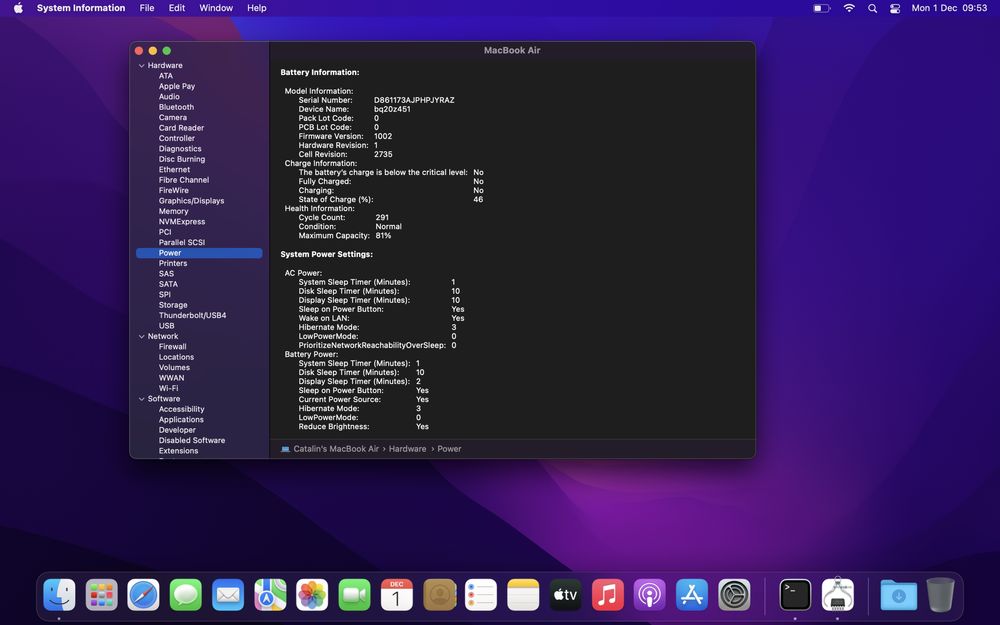Select ATA in sidebar
The image size is (1000, 625).
click(166, 76)
